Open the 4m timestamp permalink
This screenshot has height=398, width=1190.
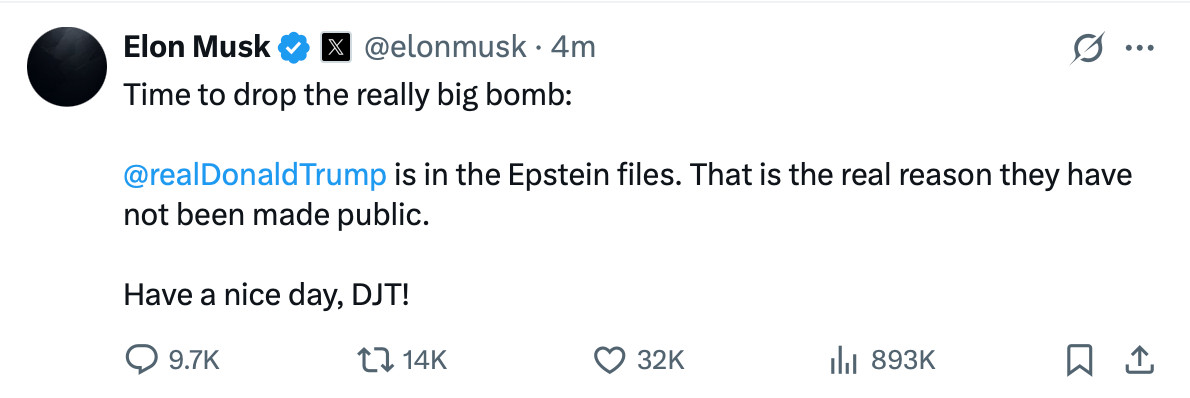click(573, 48)
